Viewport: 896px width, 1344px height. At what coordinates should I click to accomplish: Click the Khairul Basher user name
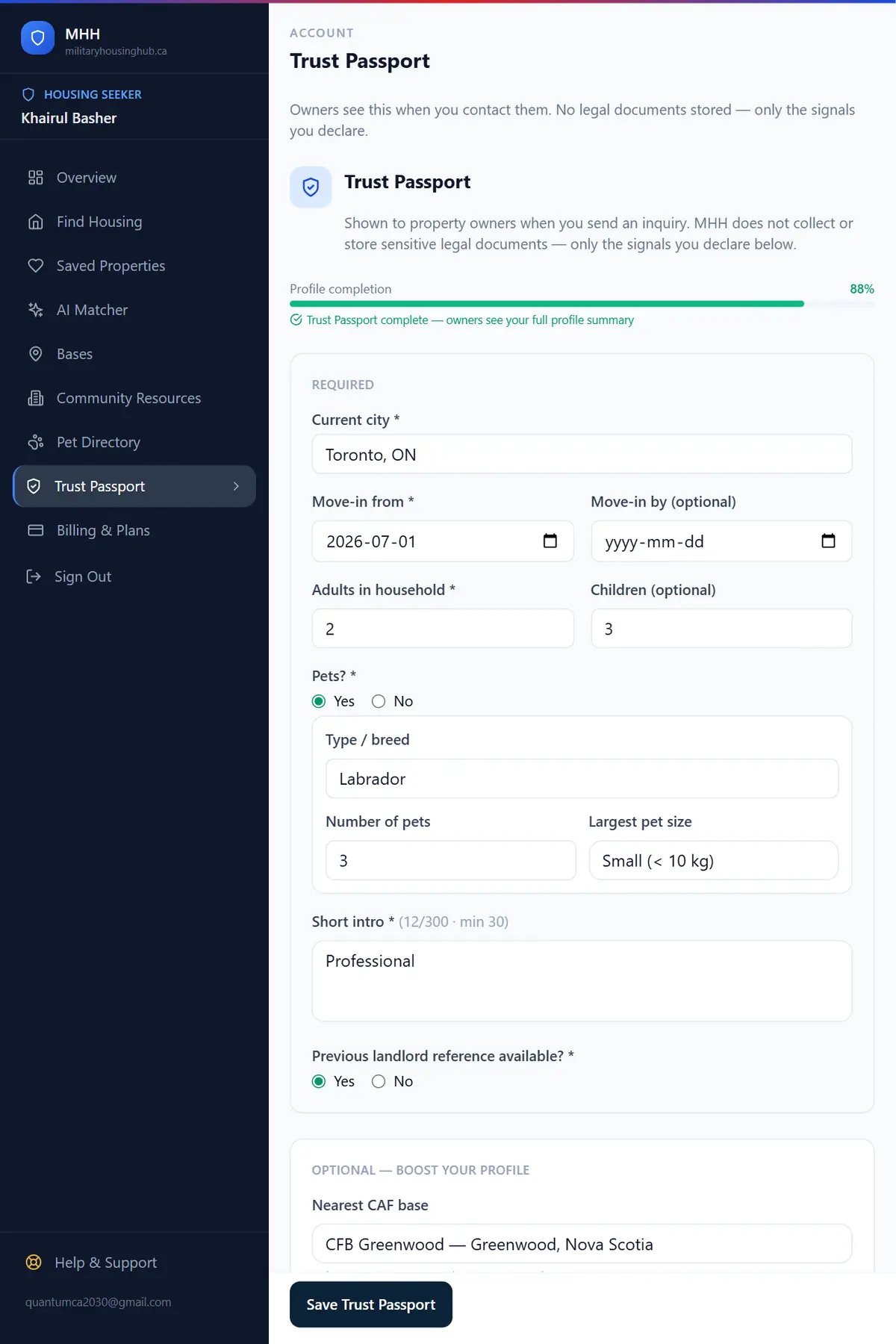69,118
